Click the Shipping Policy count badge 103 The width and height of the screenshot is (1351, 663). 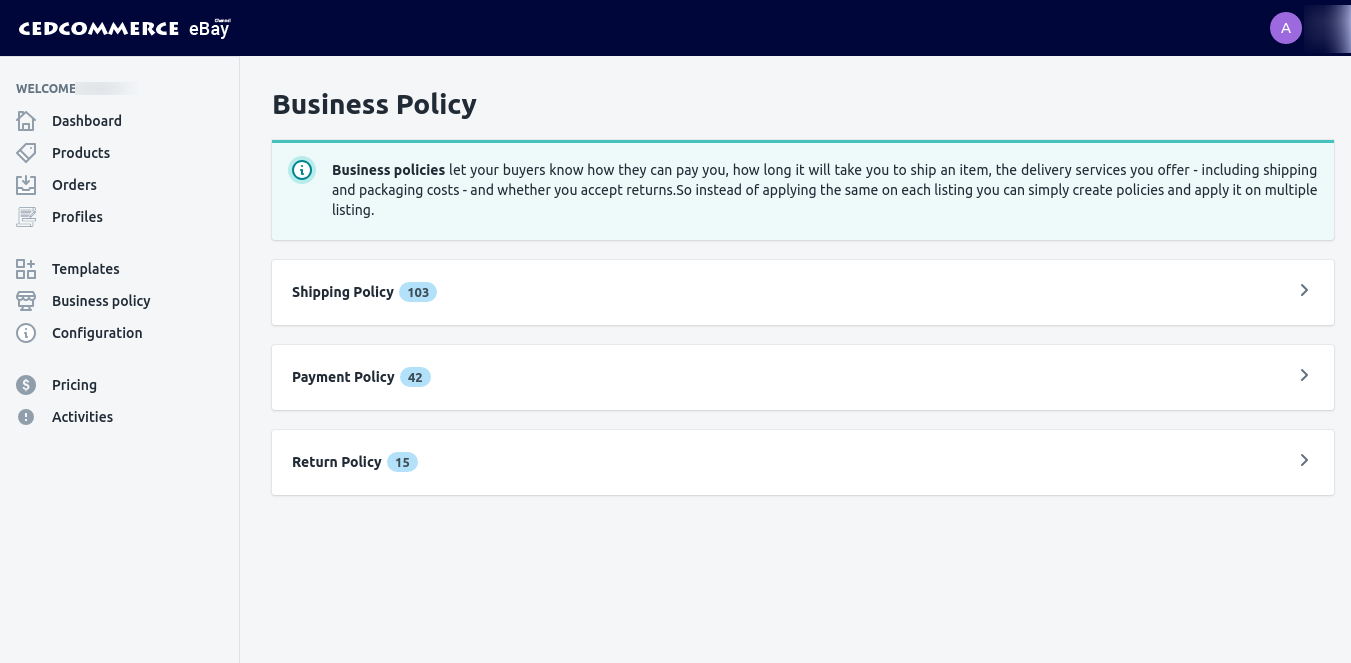pyautogui.click(x=418, y=292)
